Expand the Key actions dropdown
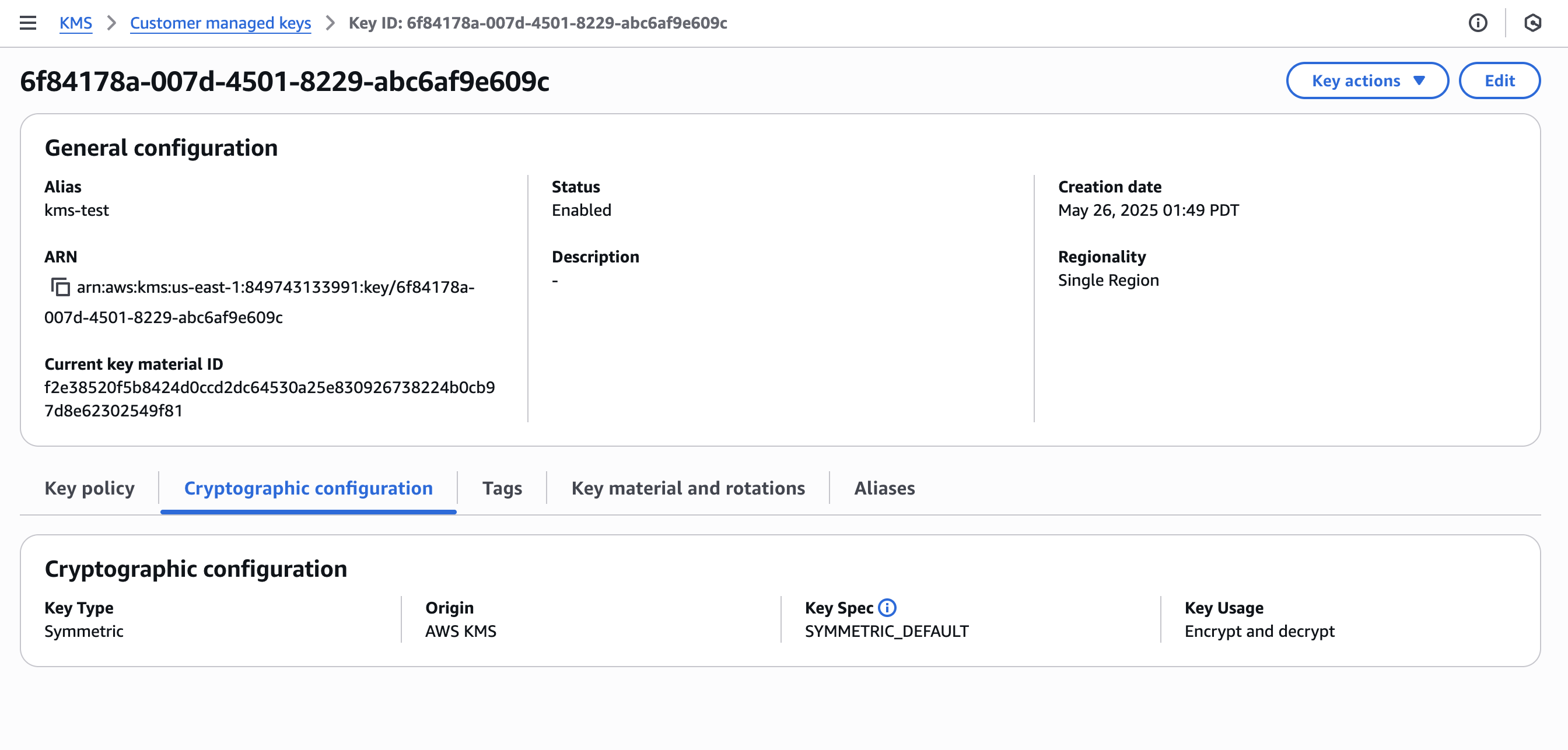Viewport: 1568px width, 750px height. click(x=1368, y=80)
